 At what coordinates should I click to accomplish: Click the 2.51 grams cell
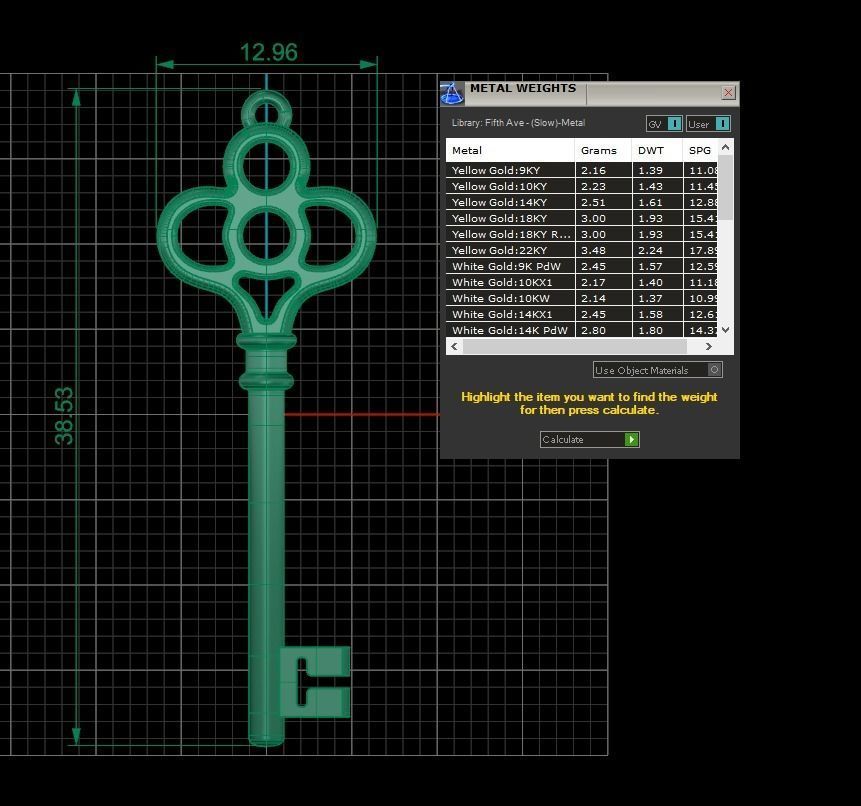click(x=603, y=202)
